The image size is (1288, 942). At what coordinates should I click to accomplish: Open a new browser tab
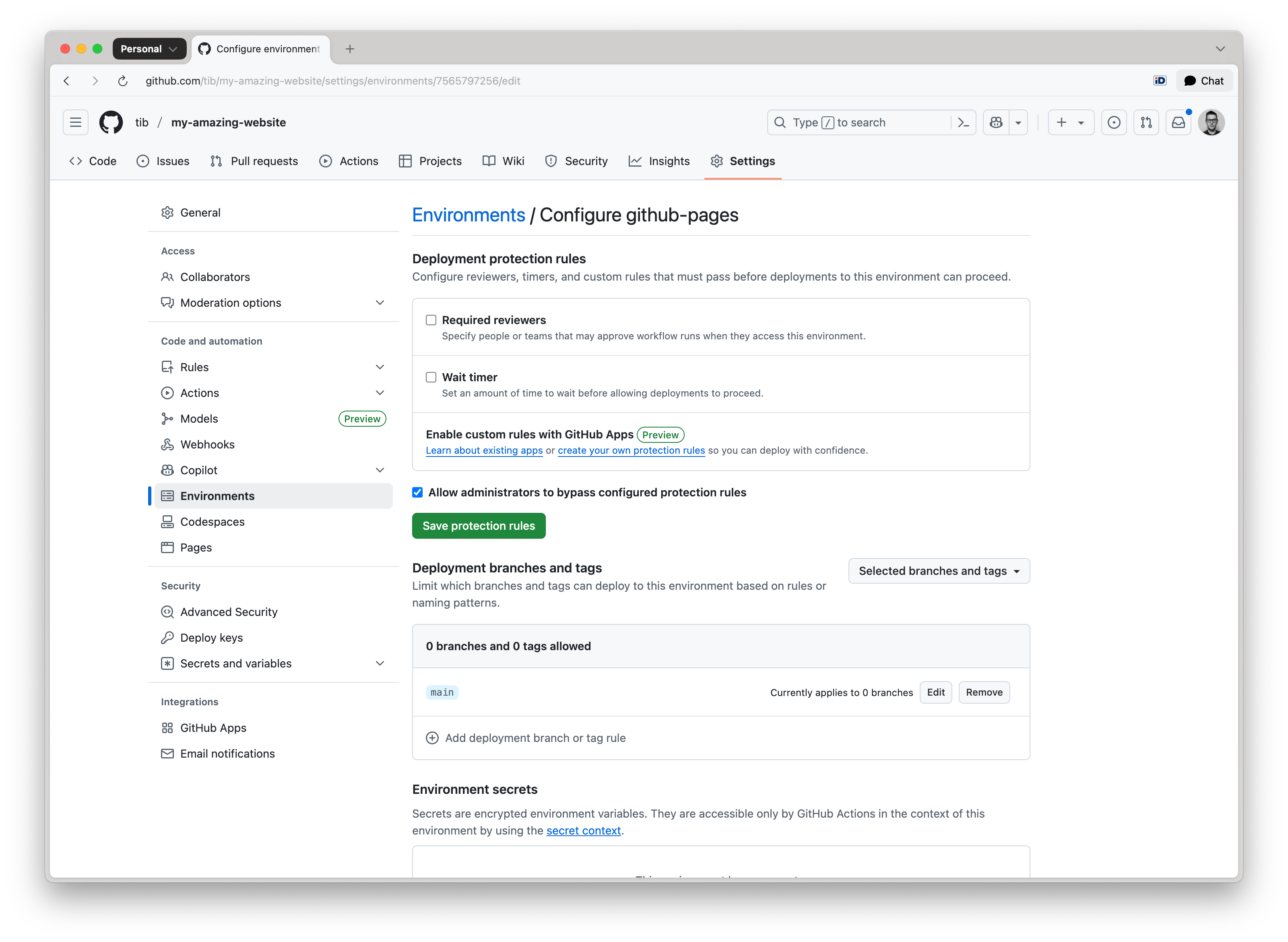(350, 49)
